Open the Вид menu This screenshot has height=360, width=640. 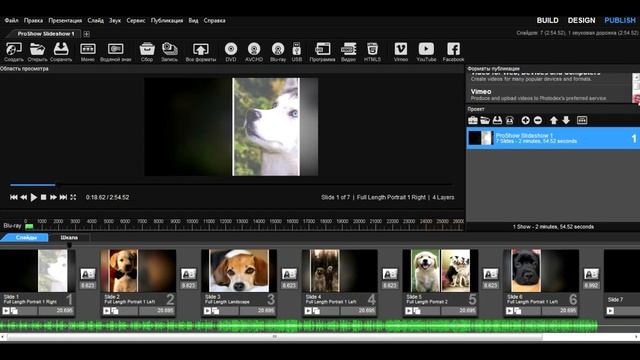click(x=193, y=20)
